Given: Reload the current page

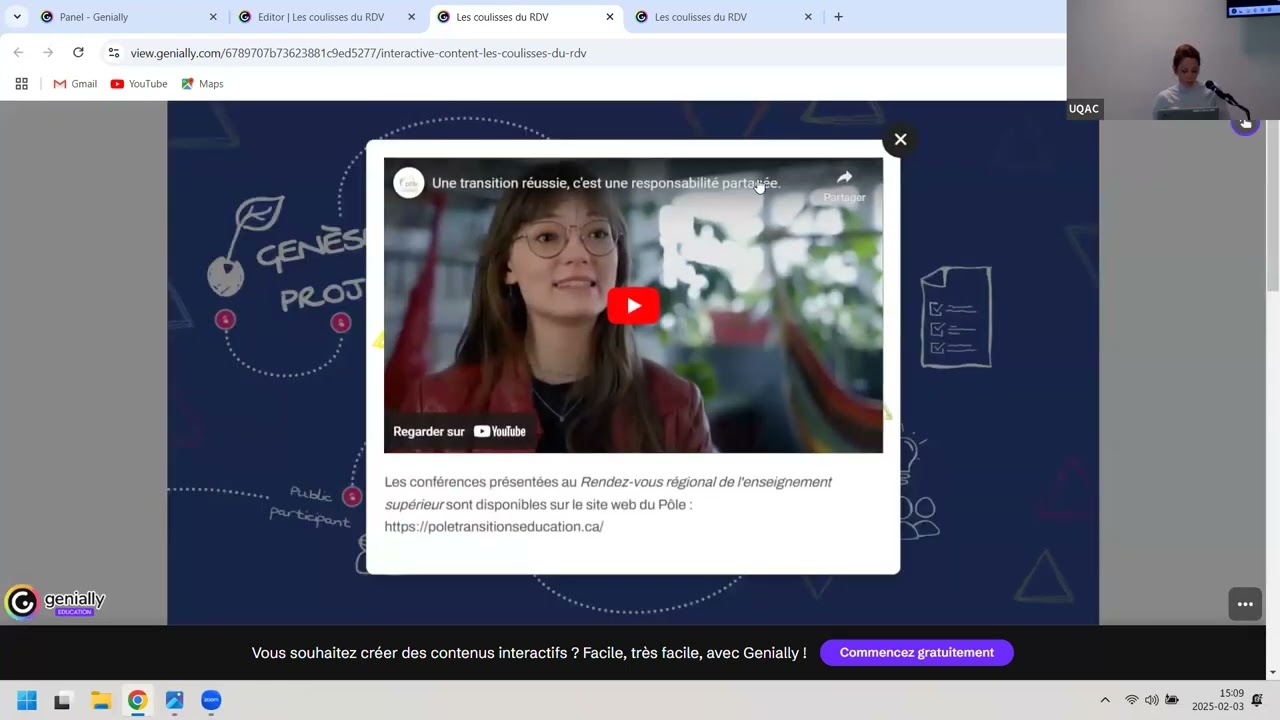Looking at the screenshot, I should point(78,53).
